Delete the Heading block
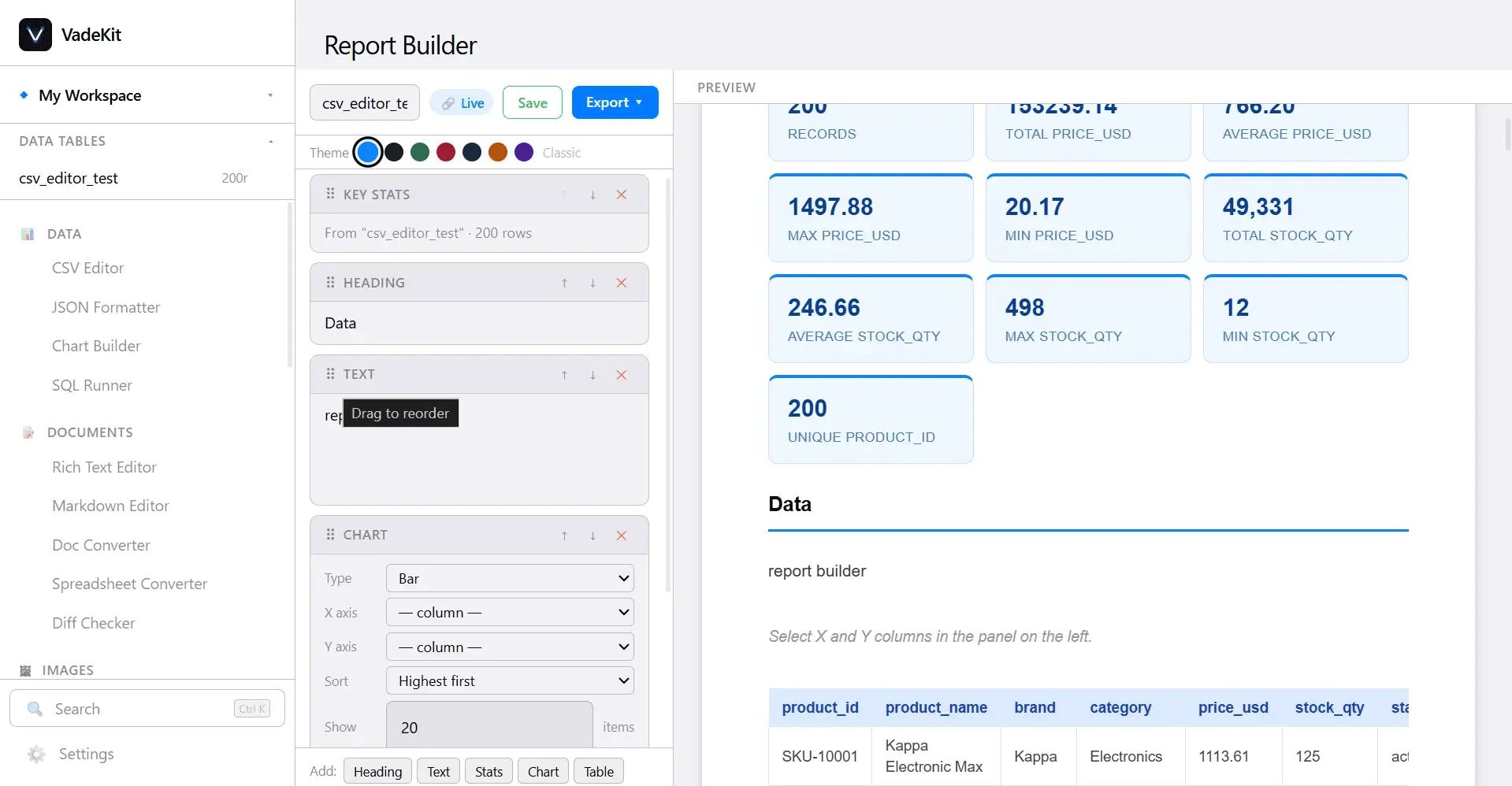The image size is (1512, 786). (x=622, y=283)
